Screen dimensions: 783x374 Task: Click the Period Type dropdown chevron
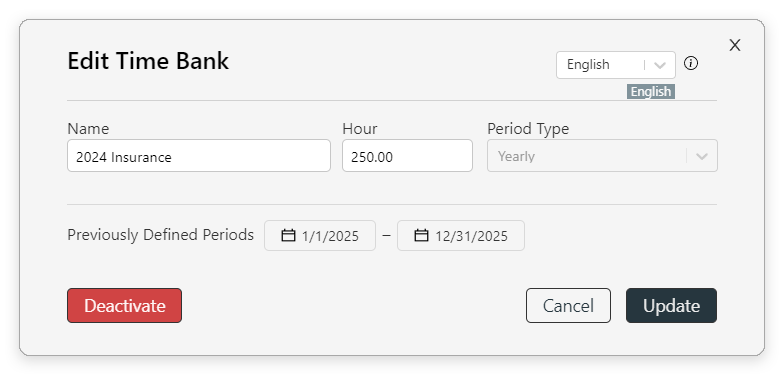pos(702,156)
